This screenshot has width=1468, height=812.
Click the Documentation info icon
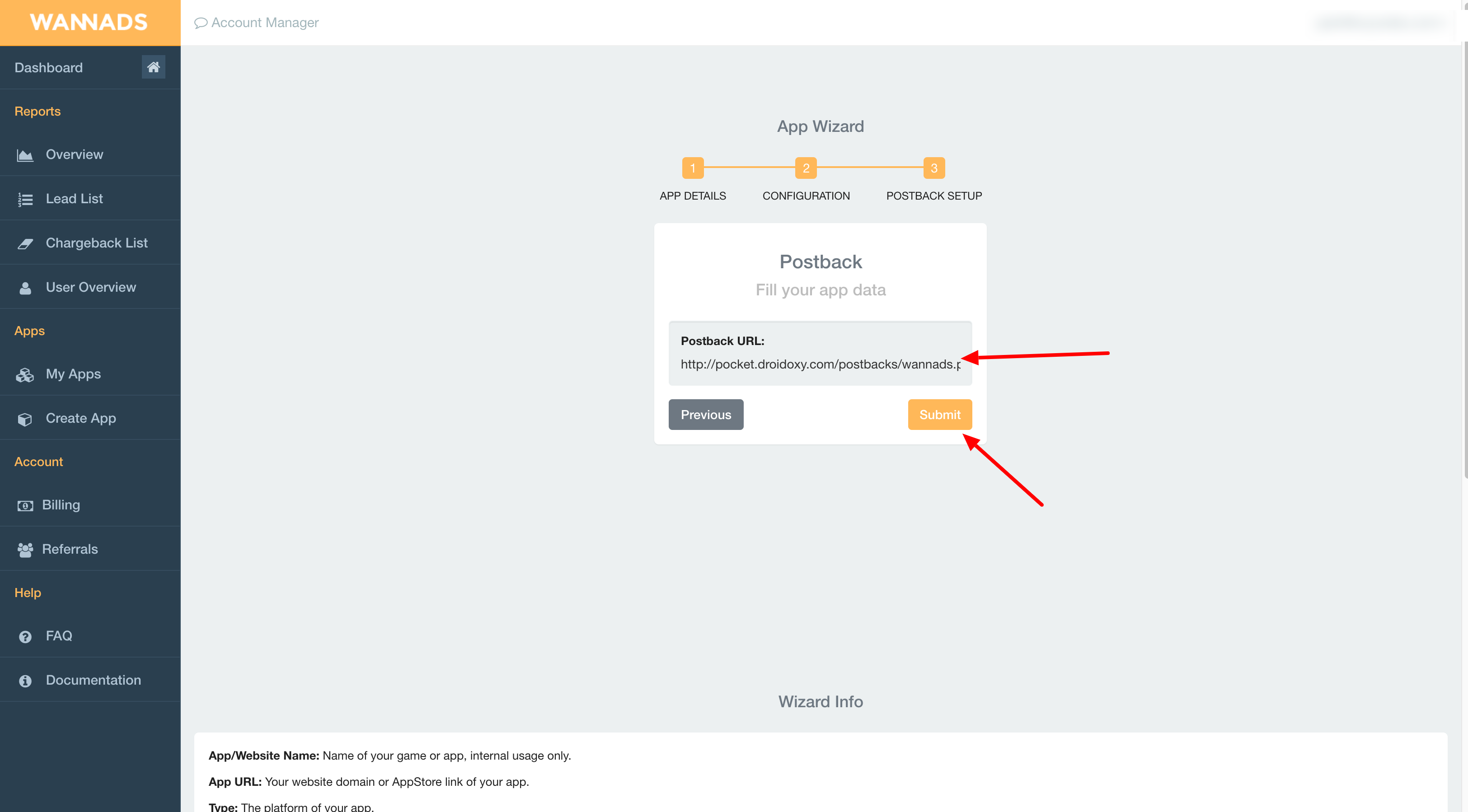(x=25, y=681)
